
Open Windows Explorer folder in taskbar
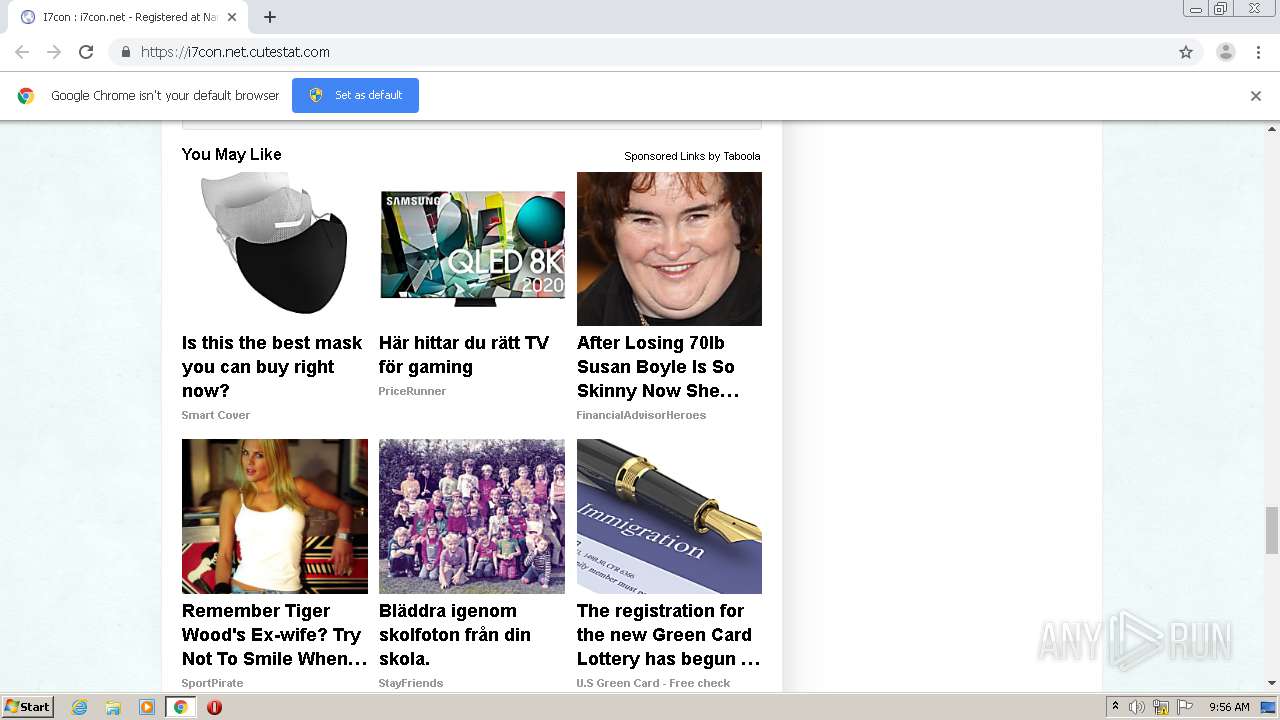pyautogui.click(x=113, y=707)
